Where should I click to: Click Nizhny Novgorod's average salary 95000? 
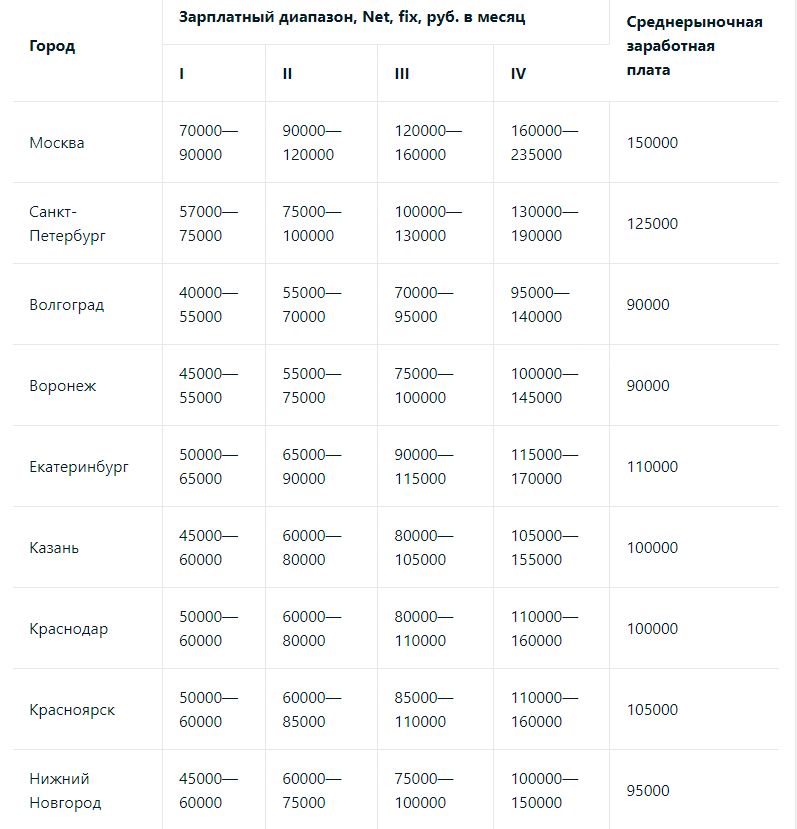click(x=648, y=791)
